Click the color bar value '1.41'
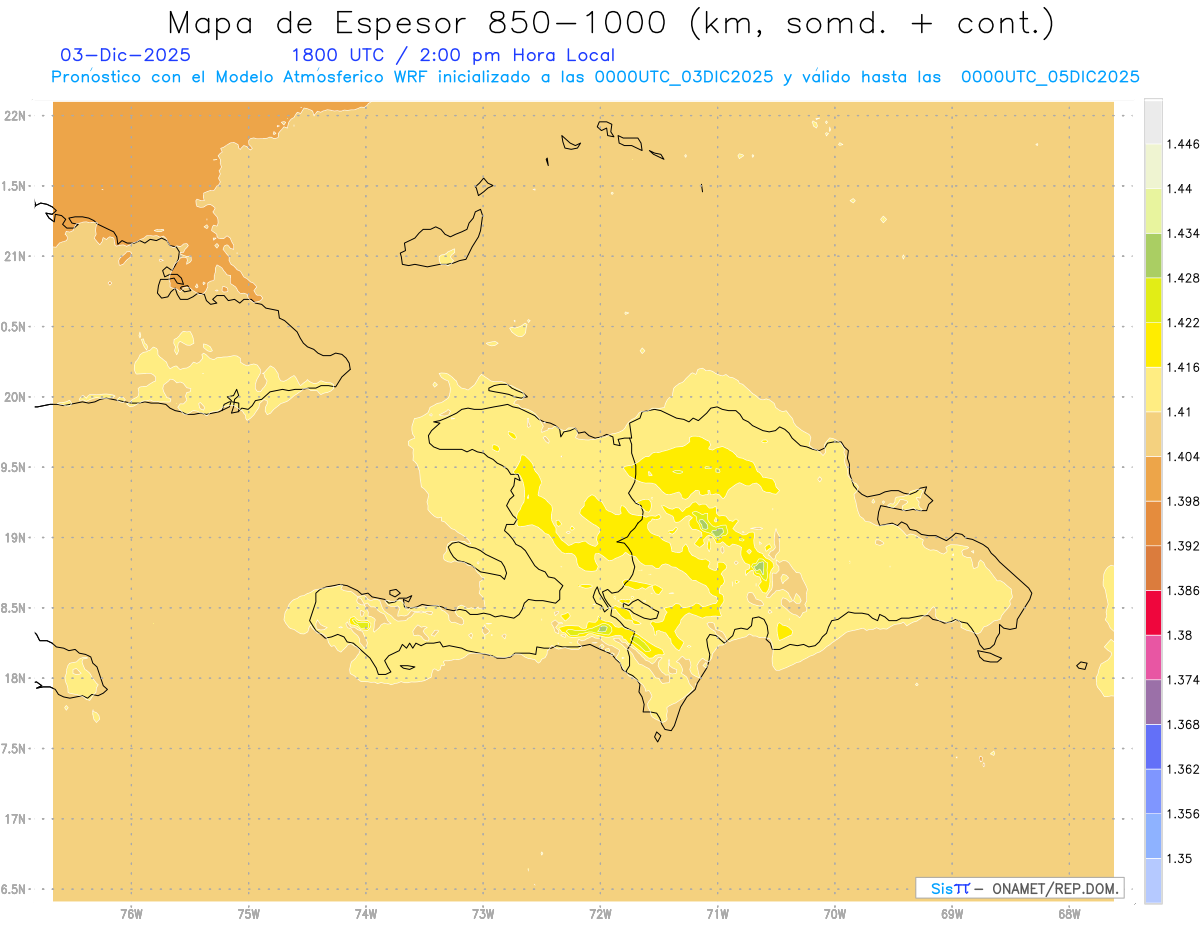Screen dimensions: 1200x927 1178,412
